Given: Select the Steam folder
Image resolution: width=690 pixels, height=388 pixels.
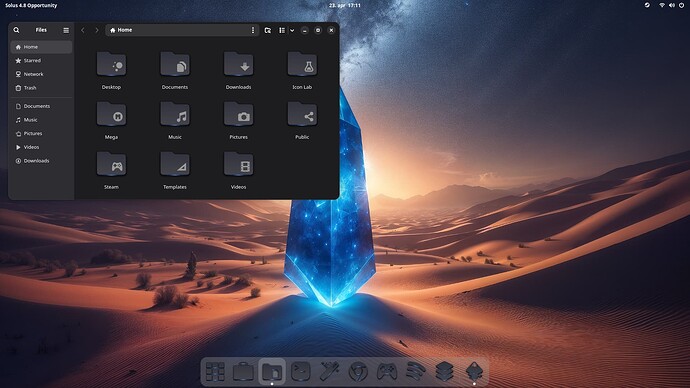Looking at the screenshot, I should (111, 164).
